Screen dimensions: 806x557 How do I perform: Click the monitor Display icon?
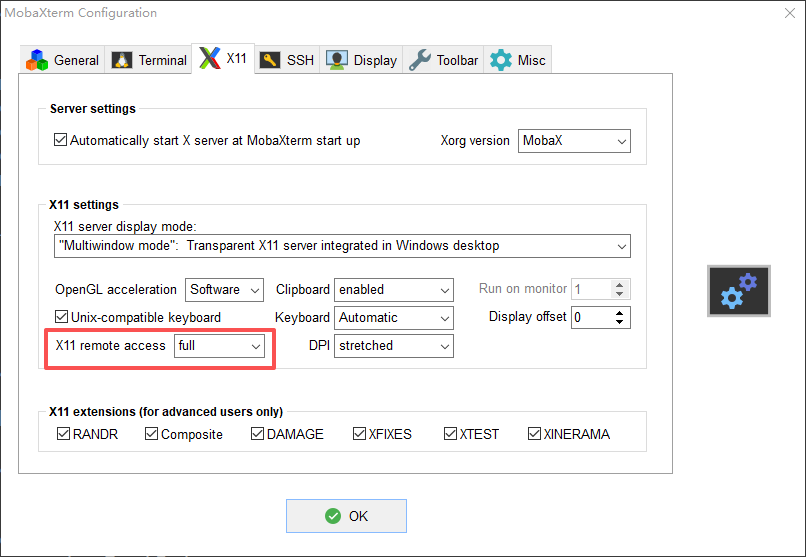pyautogui.click(x=337, y=60)
